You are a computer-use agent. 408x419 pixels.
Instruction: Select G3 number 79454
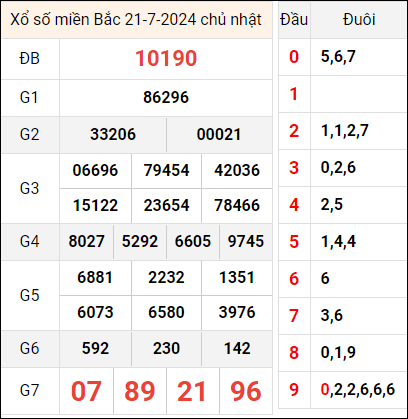[x=166, y=170]
